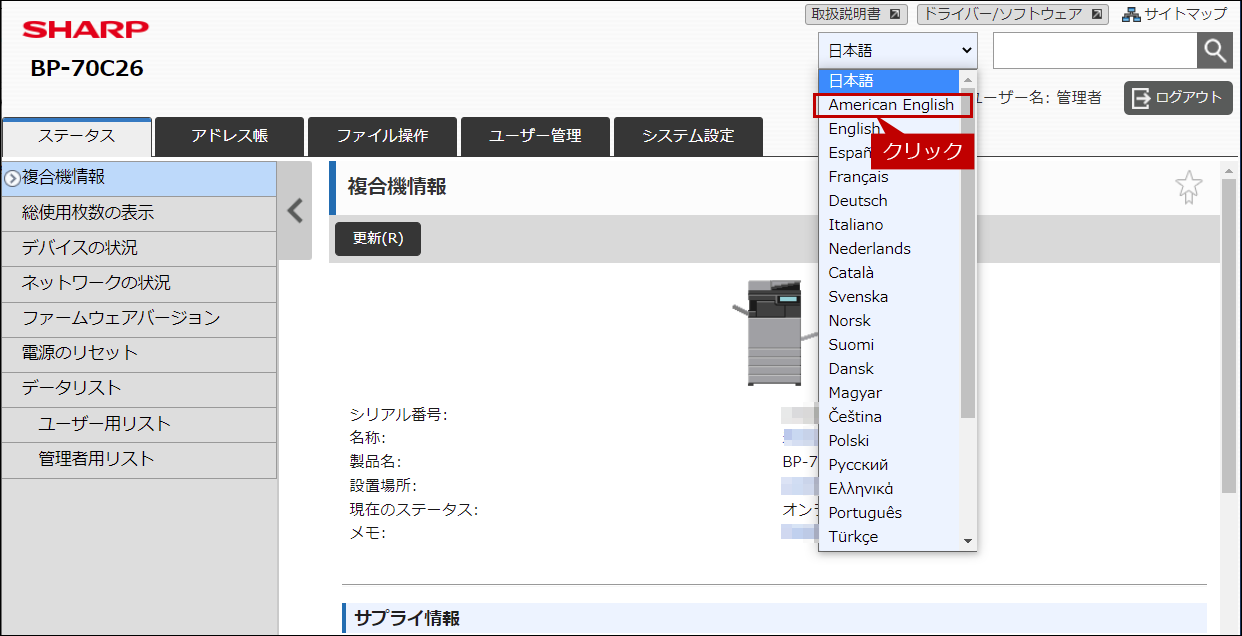This screenshot has width=1242, height=636.
Task: Choose Suomi language option
Action: coord(890,345)
